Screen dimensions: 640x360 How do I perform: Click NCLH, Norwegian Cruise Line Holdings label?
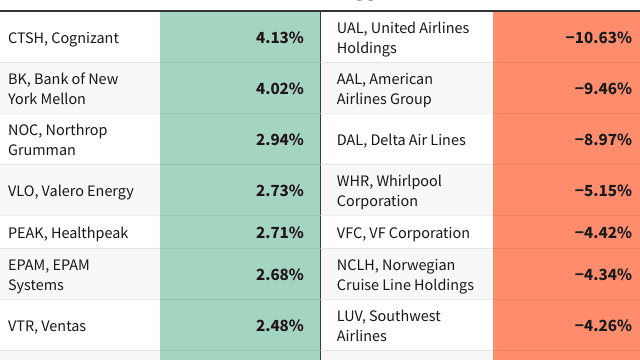(407, 274)
